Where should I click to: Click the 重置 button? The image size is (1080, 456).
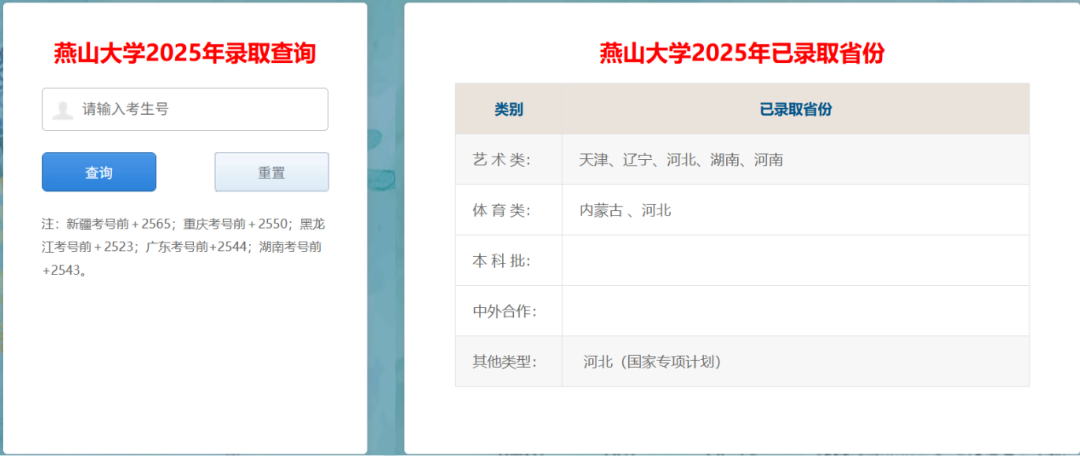[x=271, y=172]
